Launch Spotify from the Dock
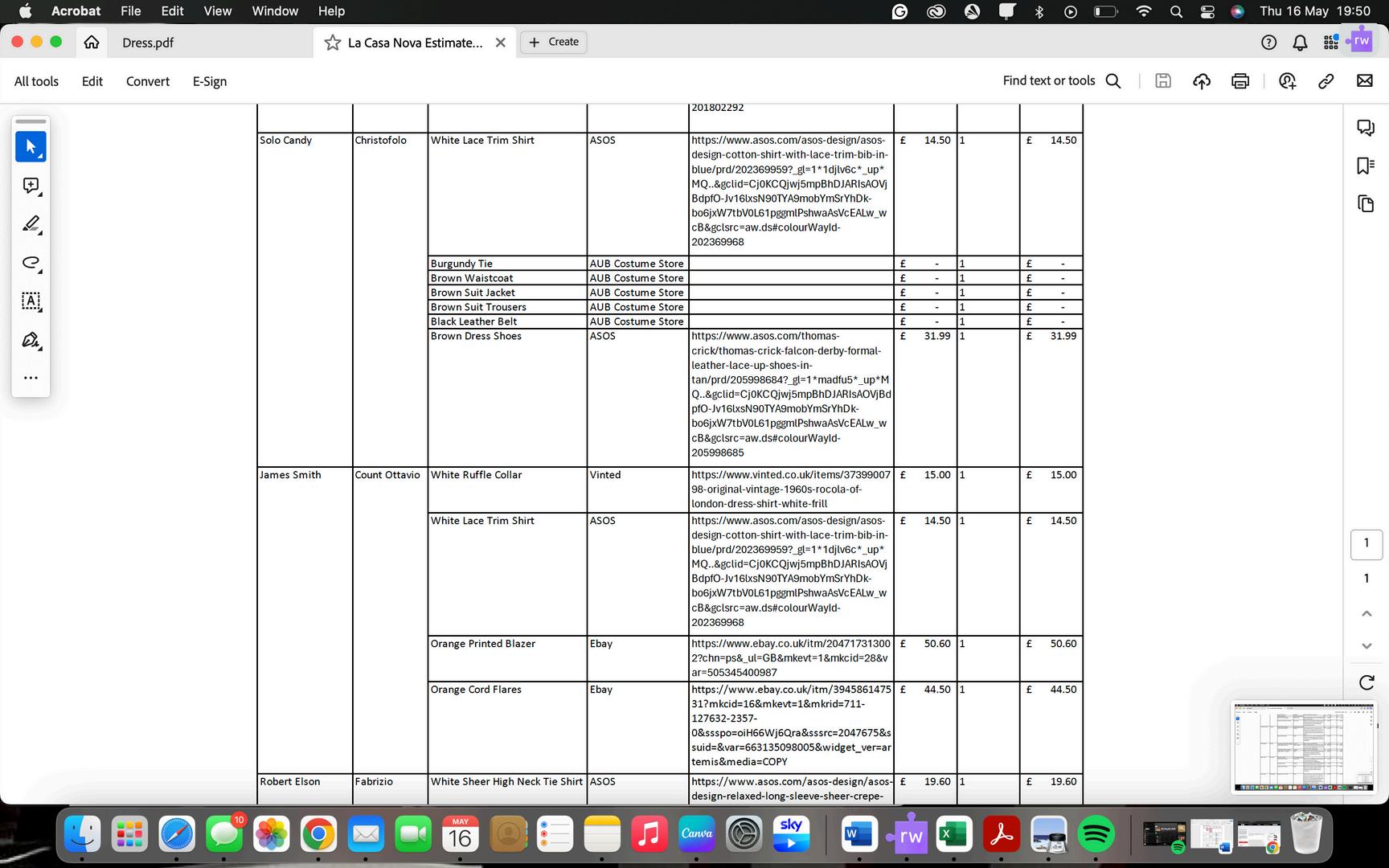The image size is (1389, 868). 1096,835
